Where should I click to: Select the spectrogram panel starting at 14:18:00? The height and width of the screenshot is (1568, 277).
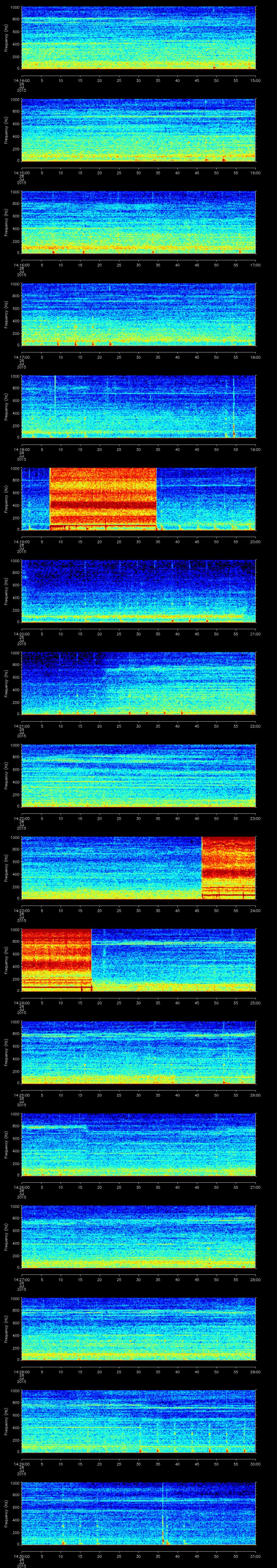pyautogui.click(x=138, y=407)
